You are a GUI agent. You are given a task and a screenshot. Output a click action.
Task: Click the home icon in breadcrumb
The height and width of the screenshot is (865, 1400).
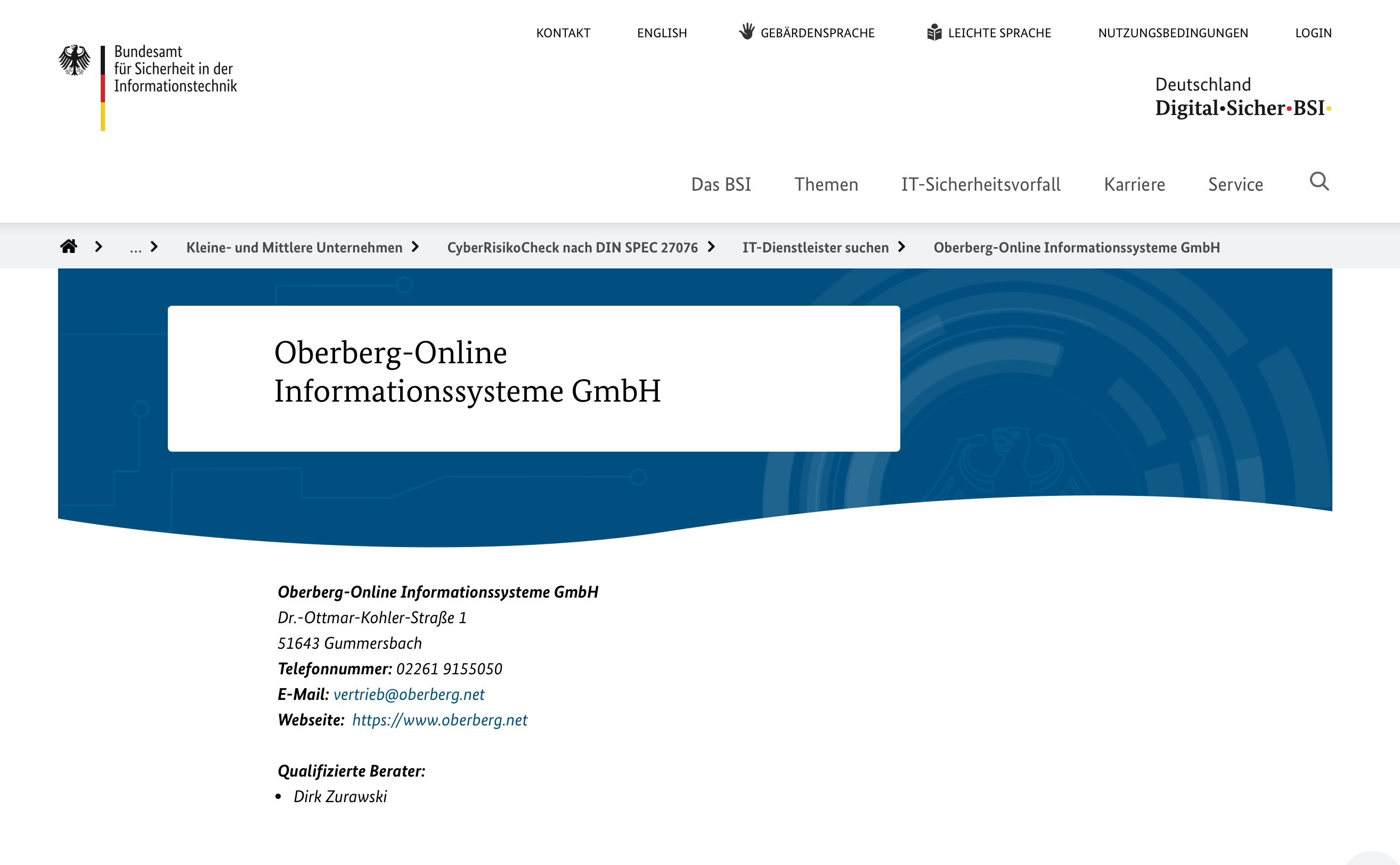[69, 247]
